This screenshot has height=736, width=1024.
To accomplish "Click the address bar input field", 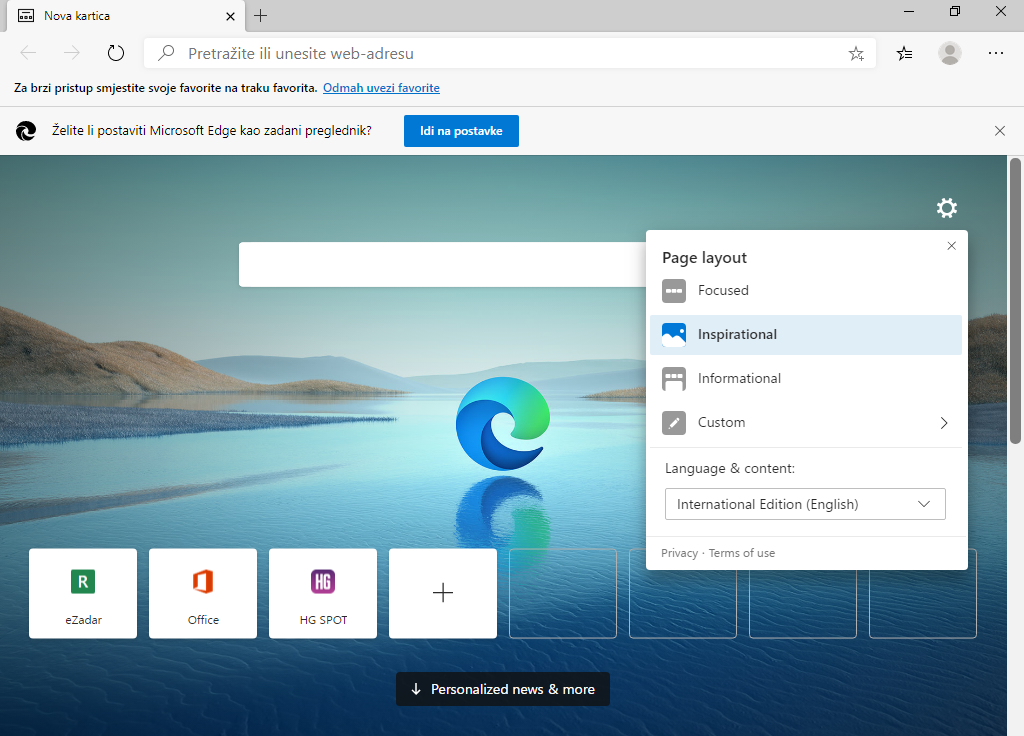I will [500, 54].
